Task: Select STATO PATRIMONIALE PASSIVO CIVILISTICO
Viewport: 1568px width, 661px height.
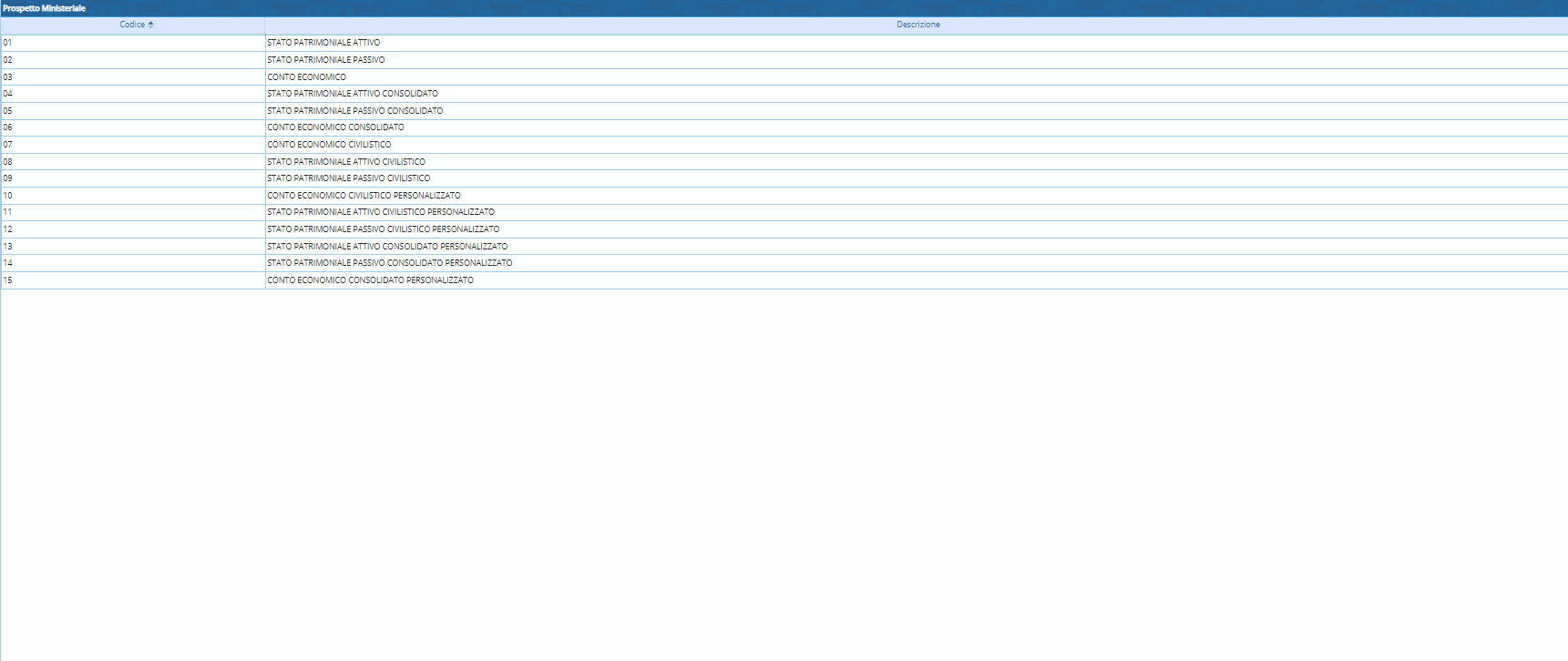Action: pyautogui.click(x=348, y=178)
